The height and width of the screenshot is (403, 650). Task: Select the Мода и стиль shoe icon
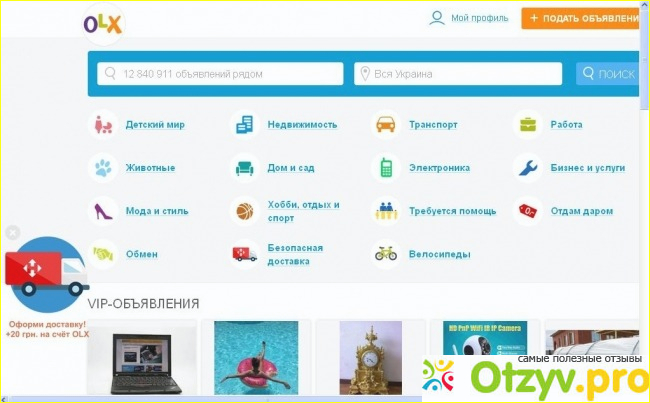click(103, 211)
